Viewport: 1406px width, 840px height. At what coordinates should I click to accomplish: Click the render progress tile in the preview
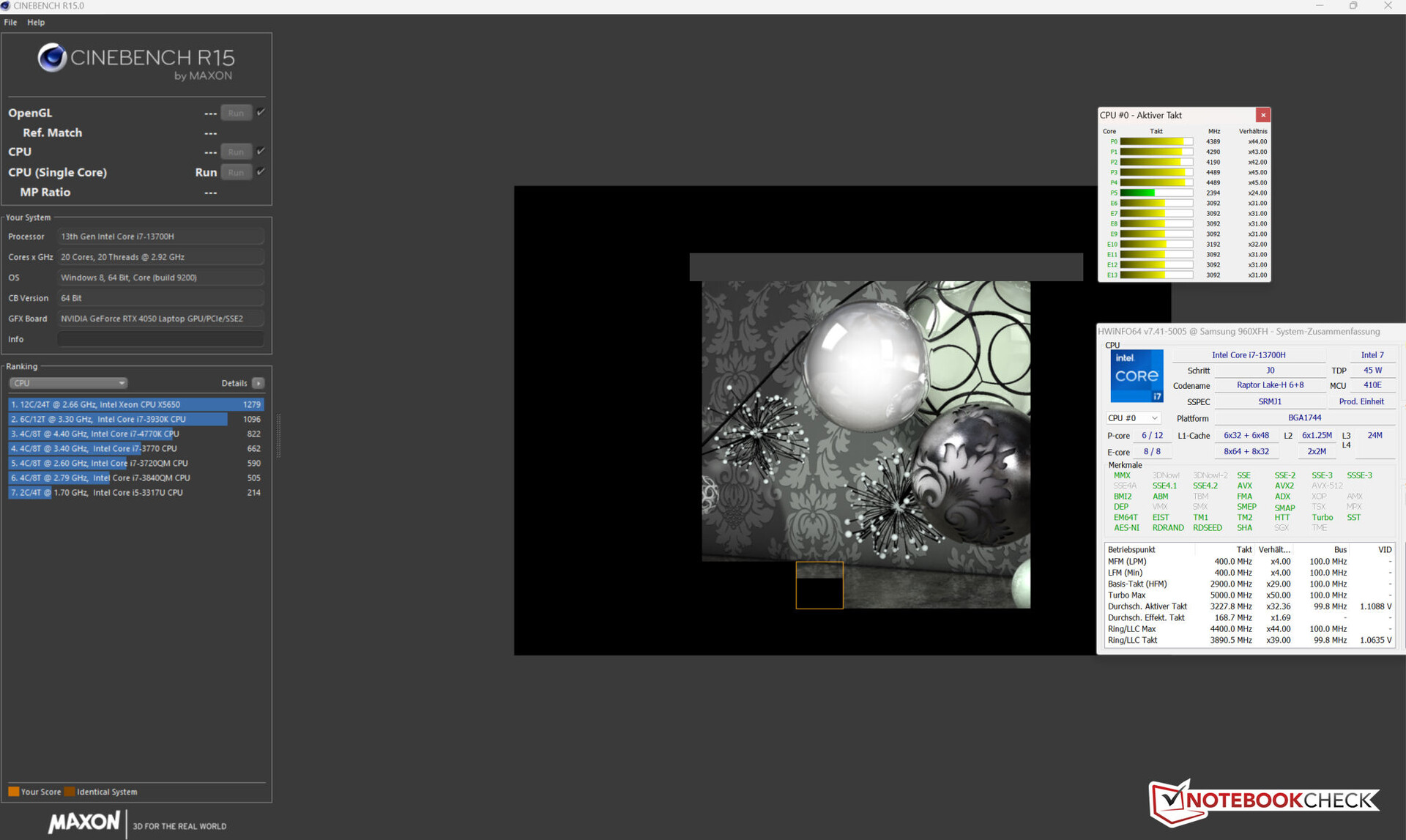click(819, 585)
